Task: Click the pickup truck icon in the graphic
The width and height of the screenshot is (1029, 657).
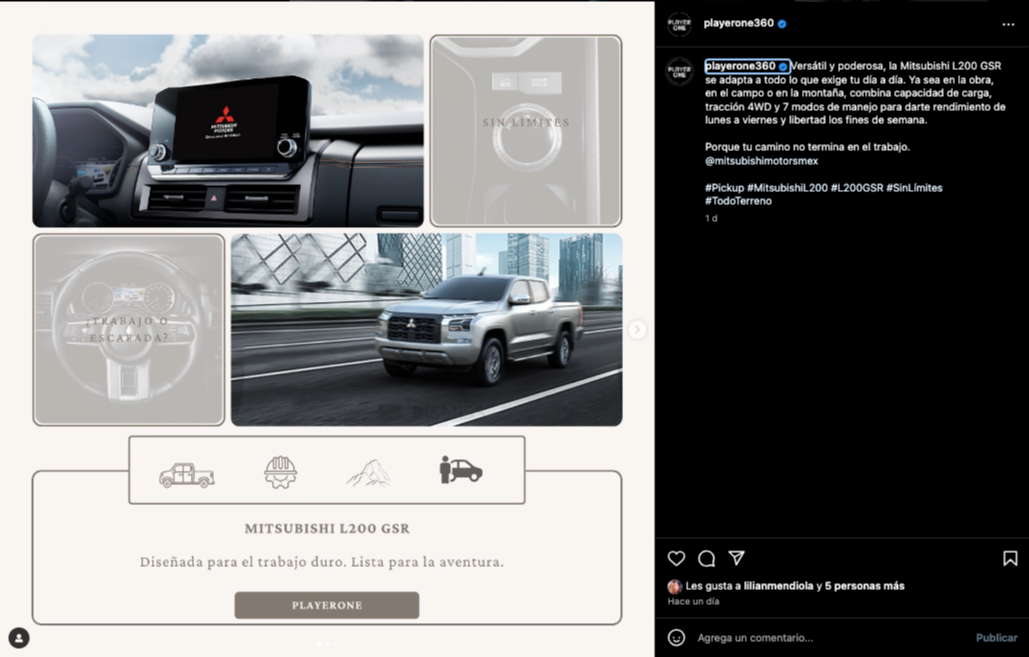Action: [186, 475]
